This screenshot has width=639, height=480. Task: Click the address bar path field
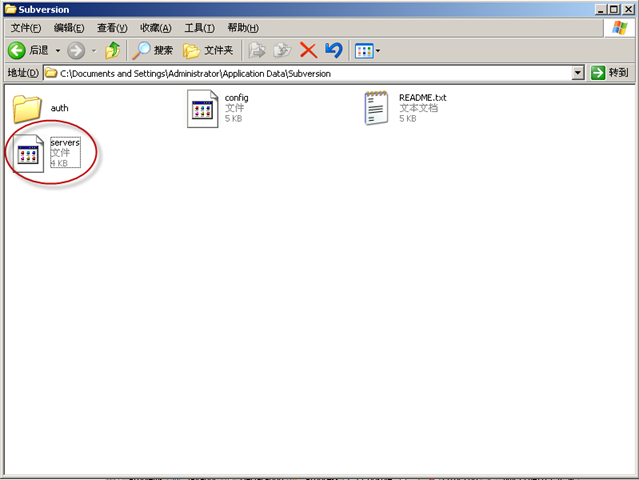308,73
